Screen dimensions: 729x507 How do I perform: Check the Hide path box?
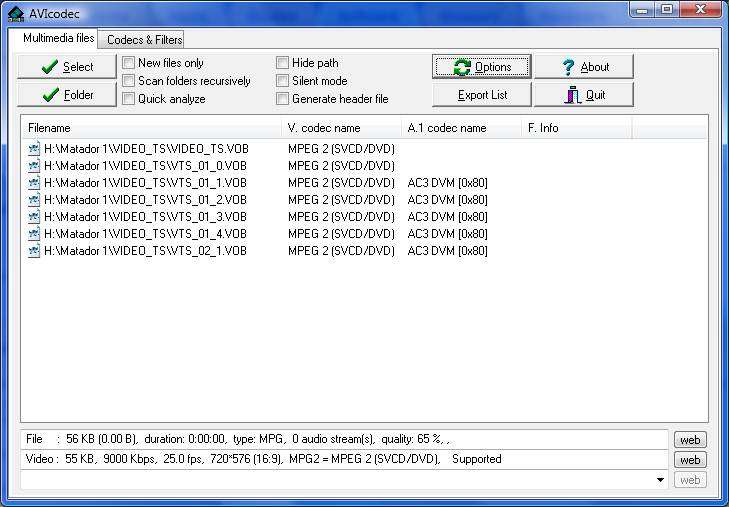point(282,63)
